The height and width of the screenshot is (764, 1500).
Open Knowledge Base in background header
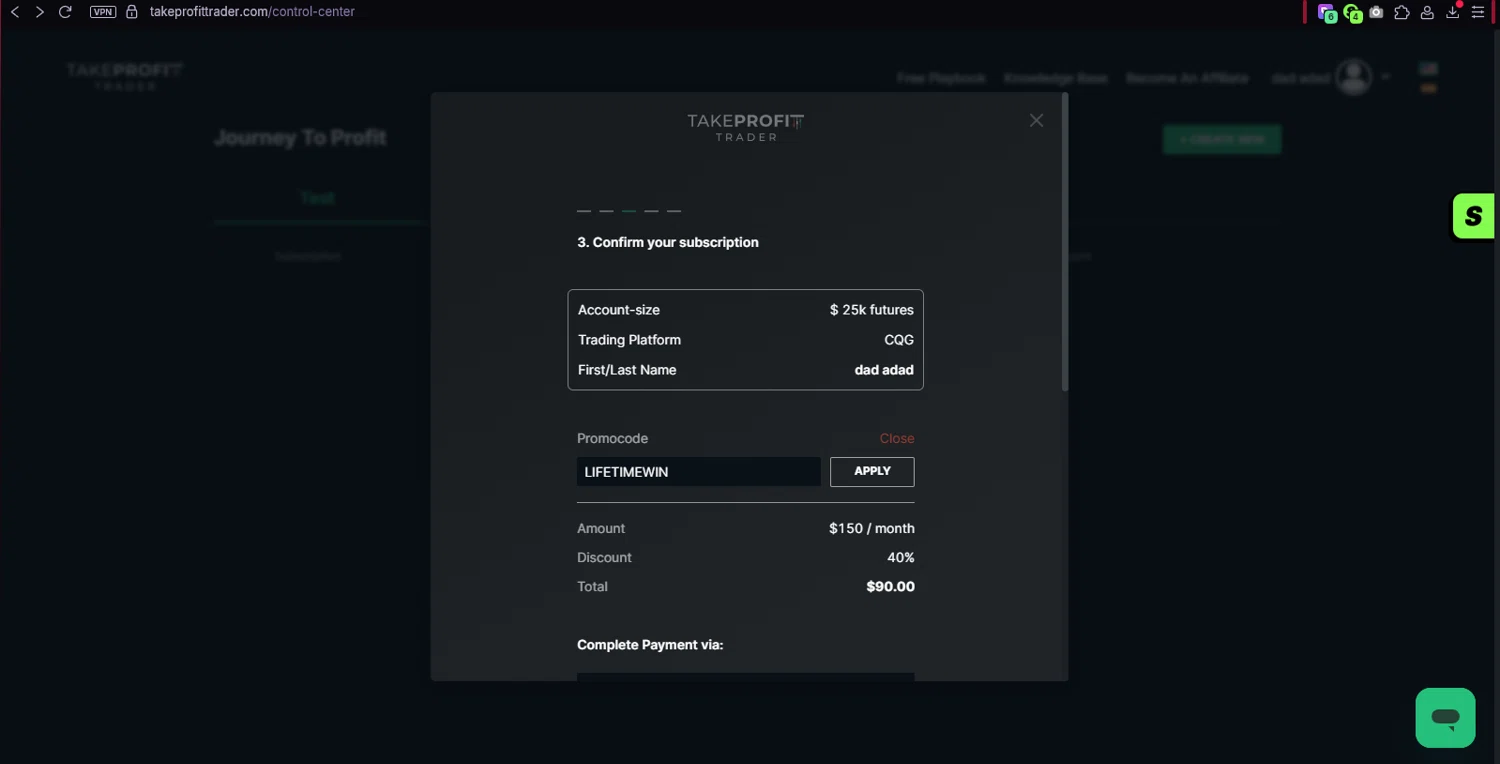(x=1056, y=78)
